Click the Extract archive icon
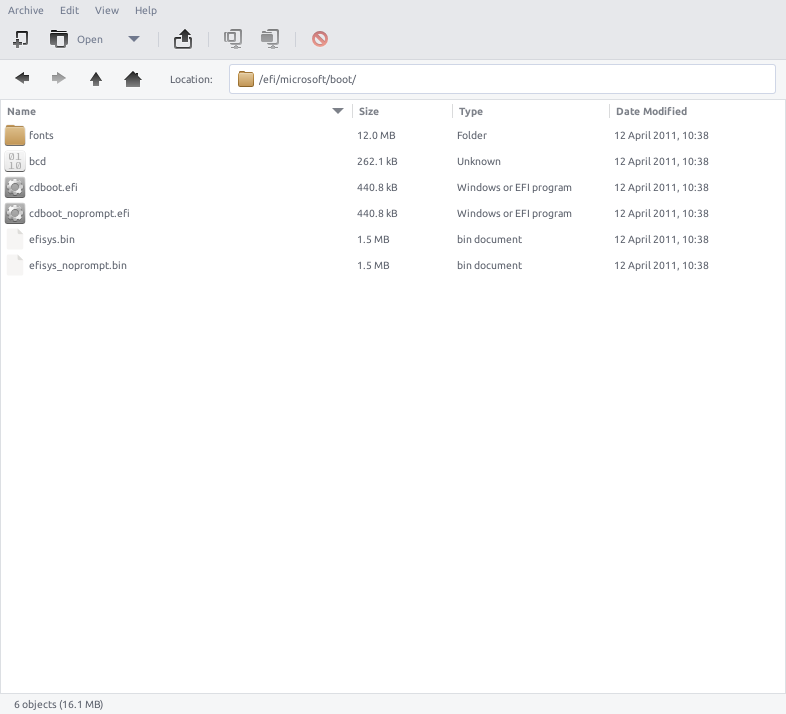 click(183, 39)
